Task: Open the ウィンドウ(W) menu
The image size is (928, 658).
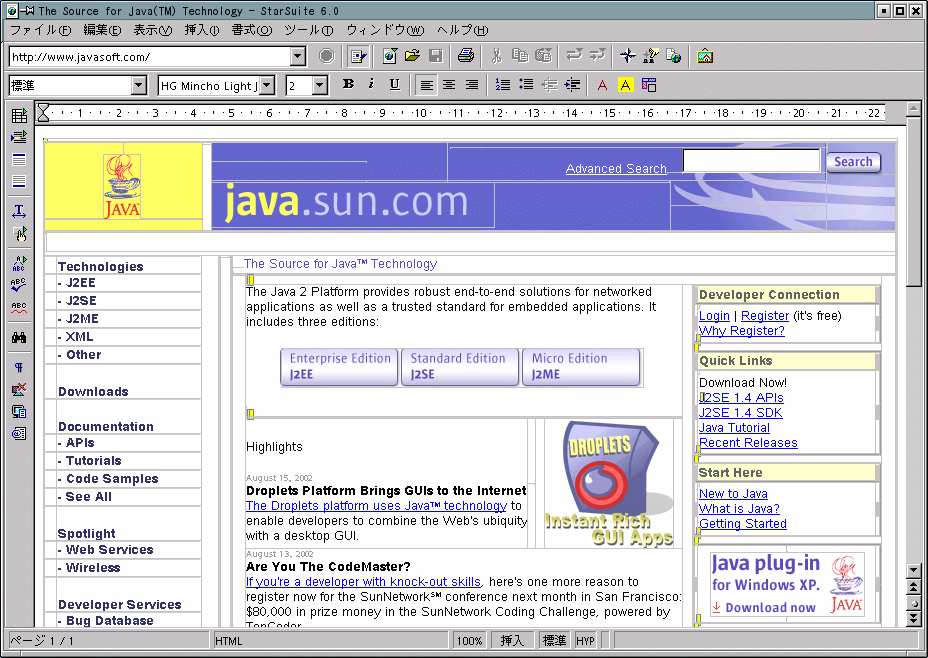Action: coord(385,30)
